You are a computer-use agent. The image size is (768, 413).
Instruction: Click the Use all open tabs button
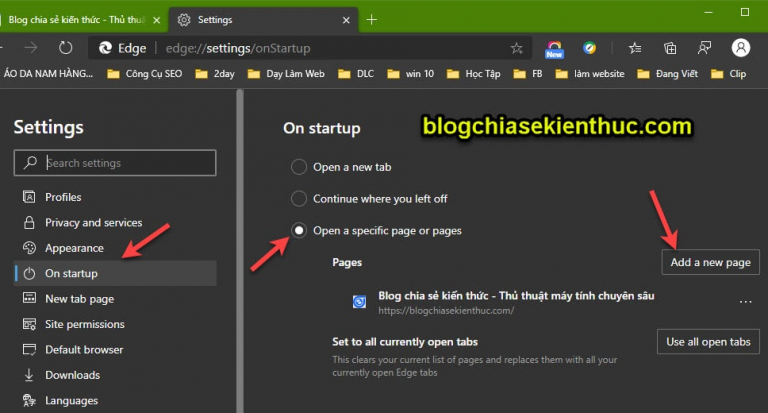click(x=708, y=341)
